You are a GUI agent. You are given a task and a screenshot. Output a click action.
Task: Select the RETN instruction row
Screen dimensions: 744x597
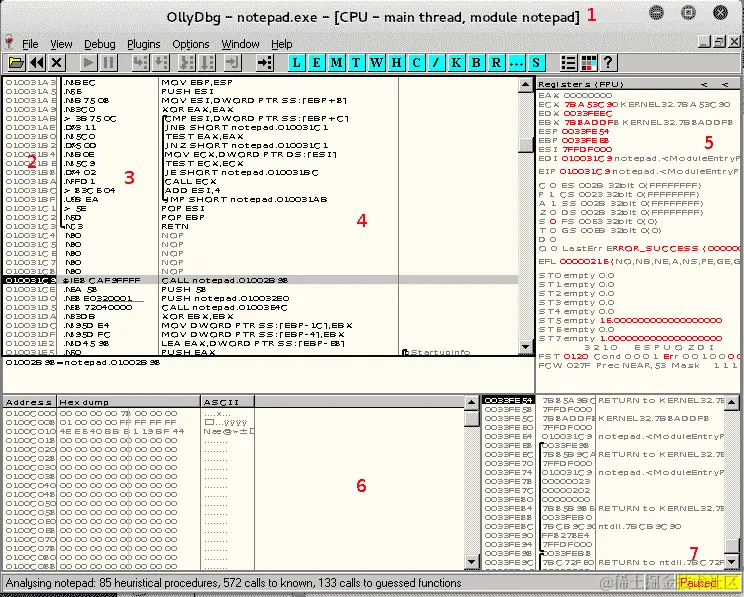260,226
